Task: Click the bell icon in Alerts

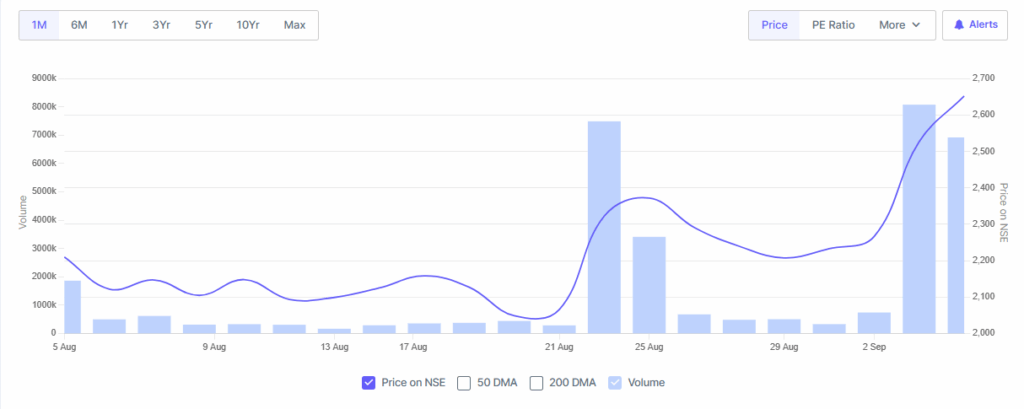Action: point(959,25)
